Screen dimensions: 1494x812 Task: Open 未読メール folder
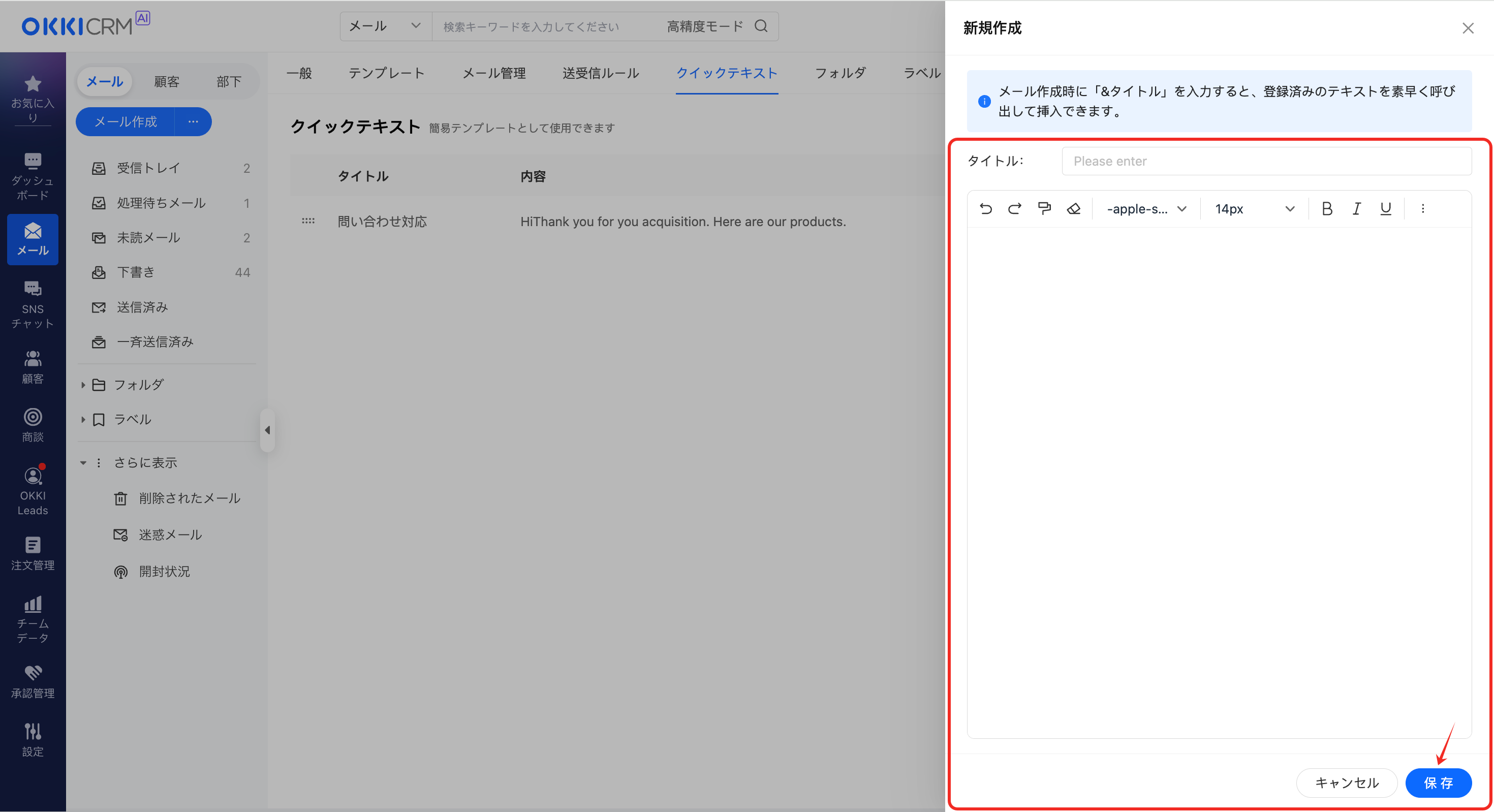click(x=168, y=238)
